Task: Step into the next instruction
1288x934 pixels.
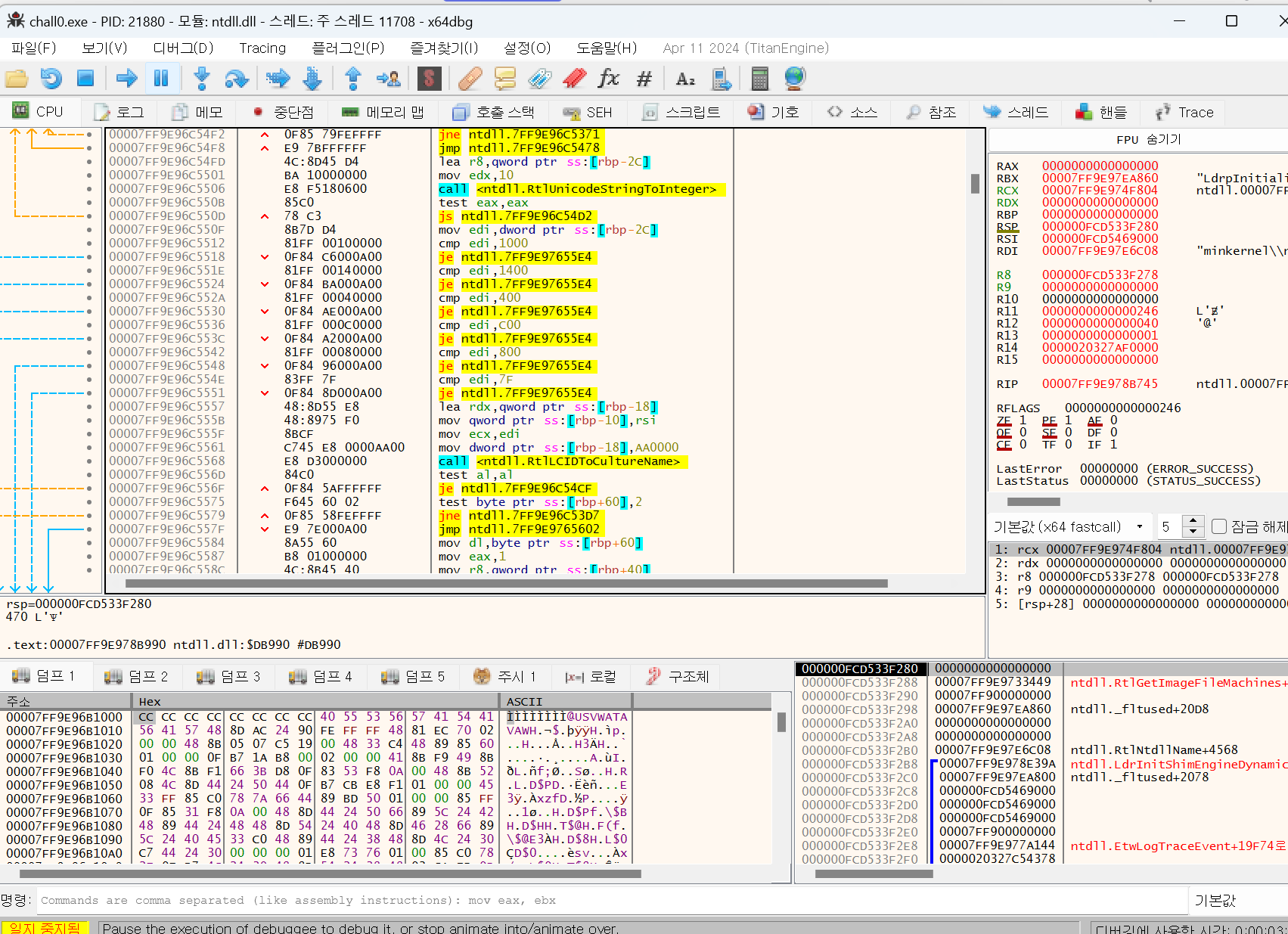Action: tap(200, 78)
